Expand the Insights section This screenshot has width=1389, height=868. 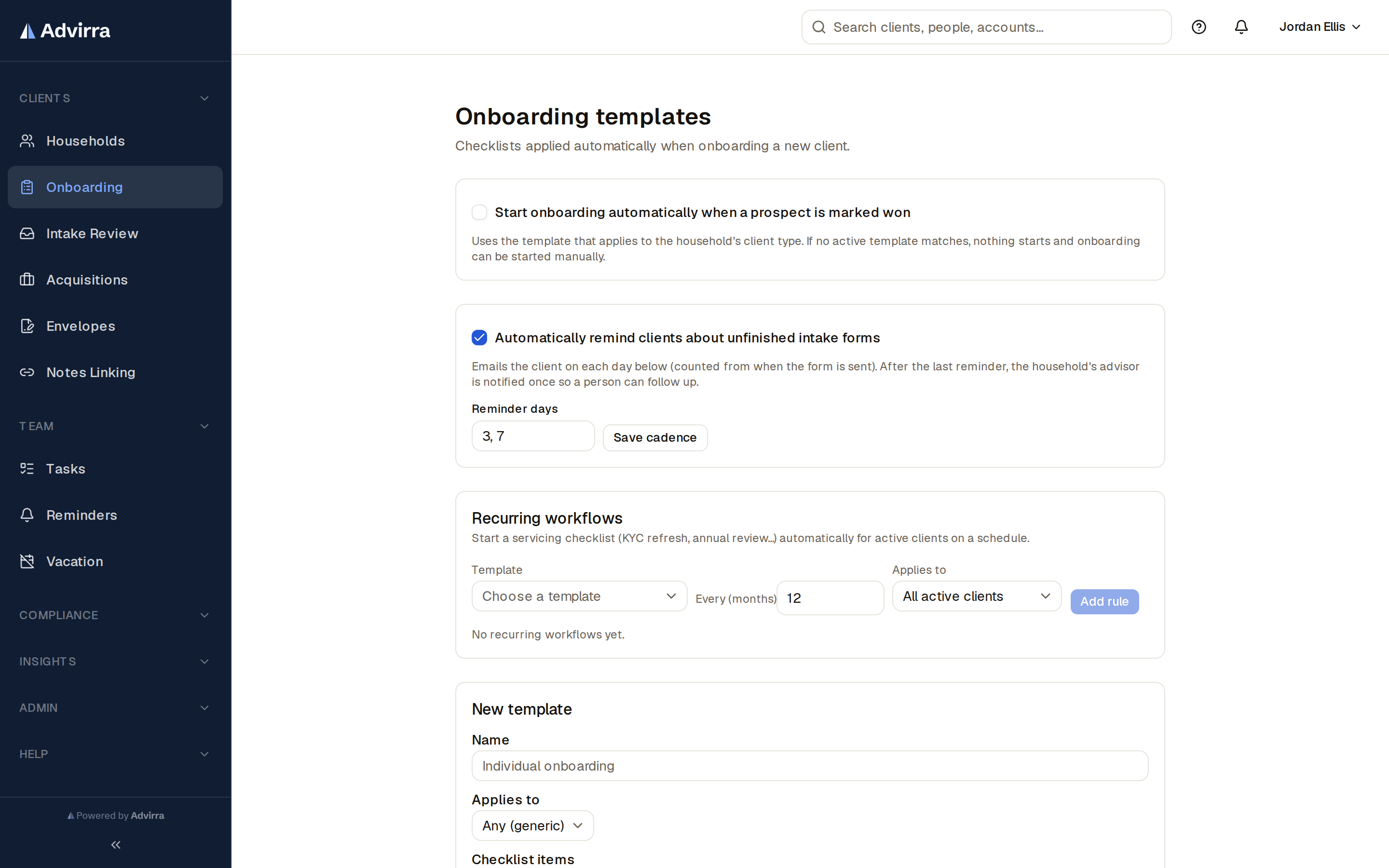tap(115, 661)
